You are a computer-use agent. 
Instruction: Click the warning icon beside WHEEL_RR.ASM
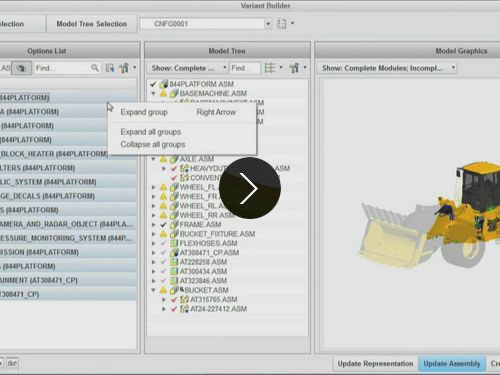(163, 215)
